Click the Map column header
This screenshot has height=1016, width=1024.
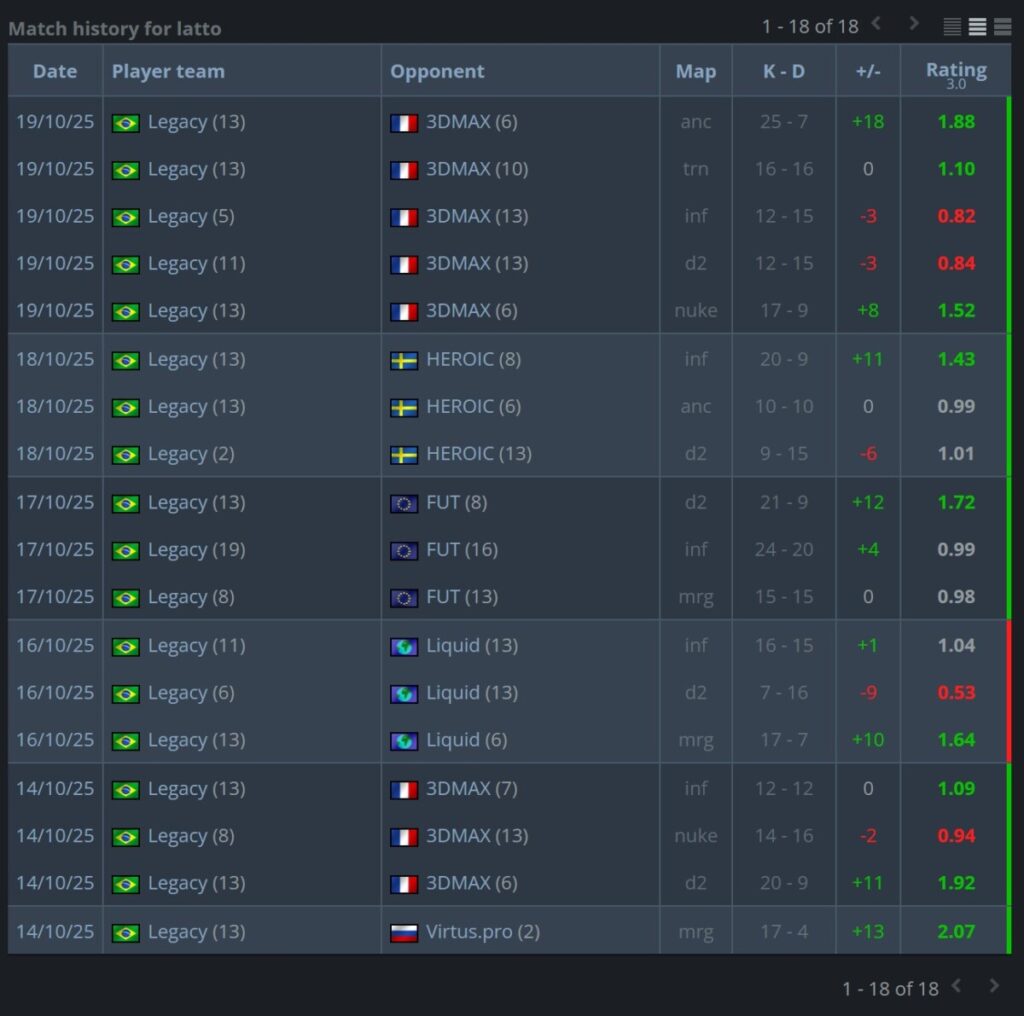695,71
